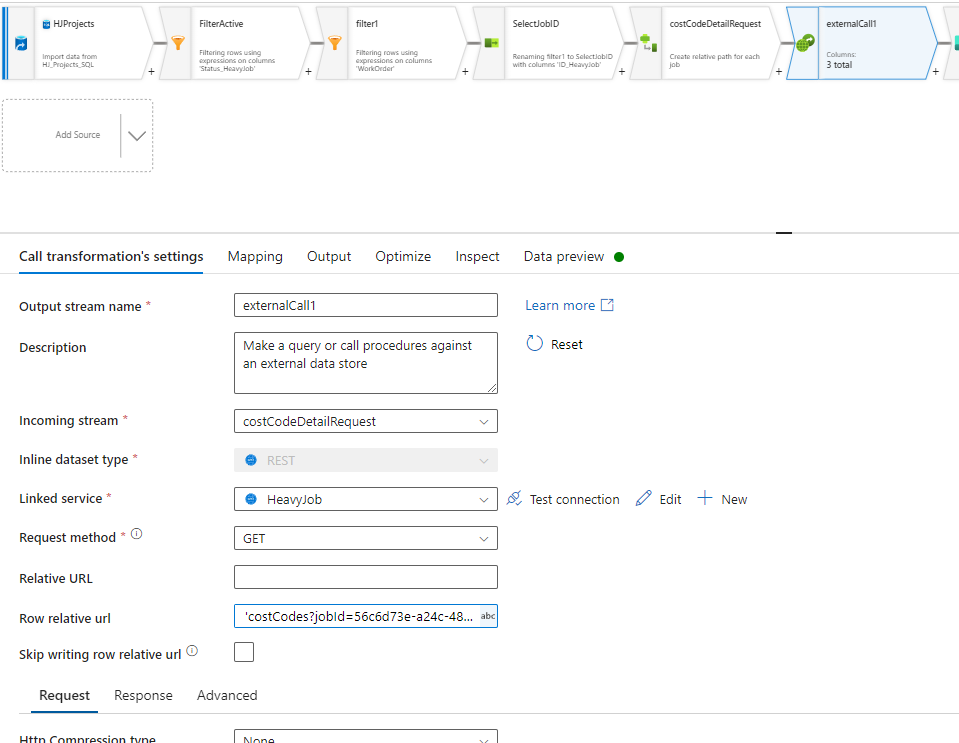The height and width of the screenshot is (743, 959).
Task: Open the Http Compression type dropdown
Action: tap(365, 737)
